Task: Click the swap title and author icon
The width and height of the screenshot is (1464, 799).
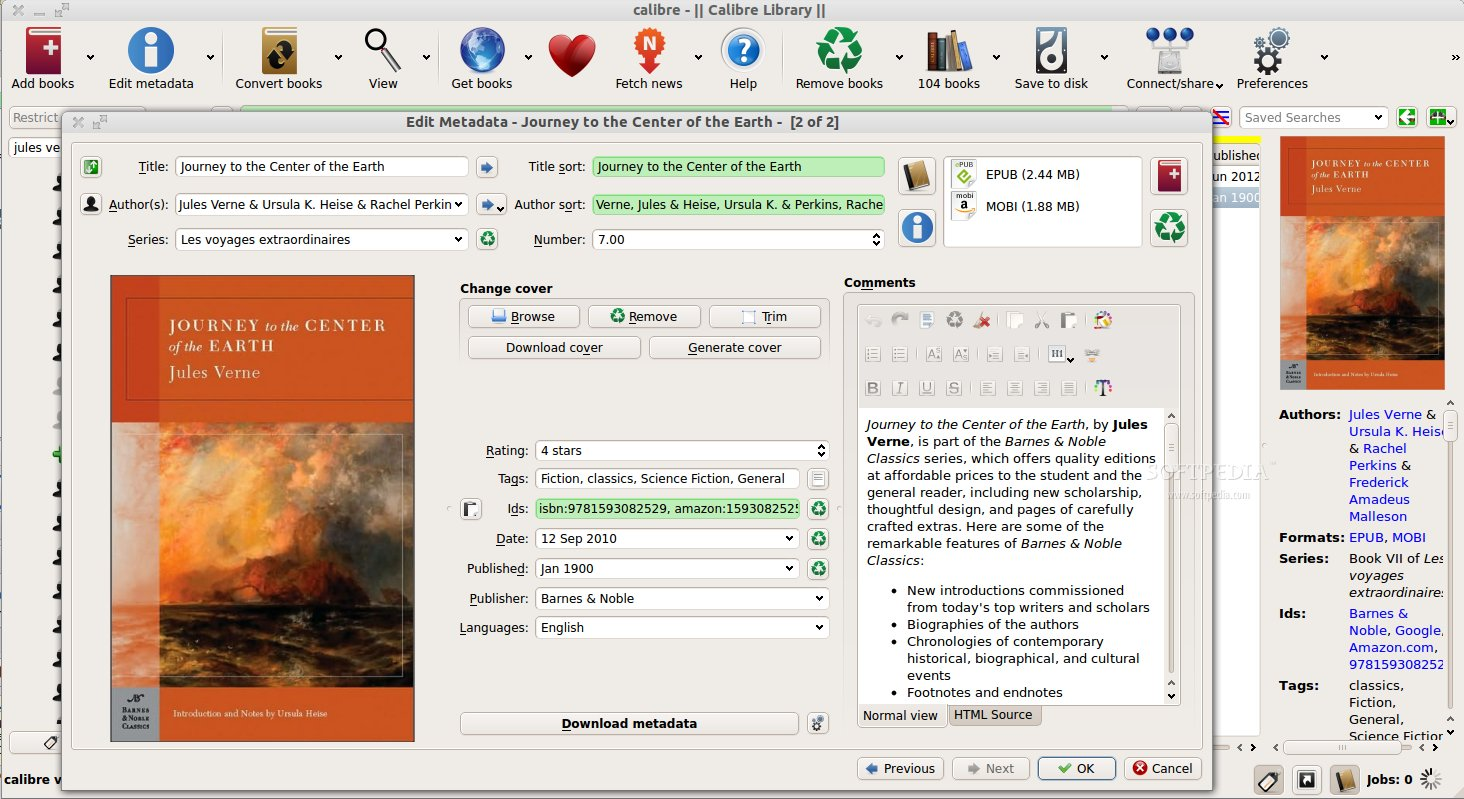Action: (91, 167)
